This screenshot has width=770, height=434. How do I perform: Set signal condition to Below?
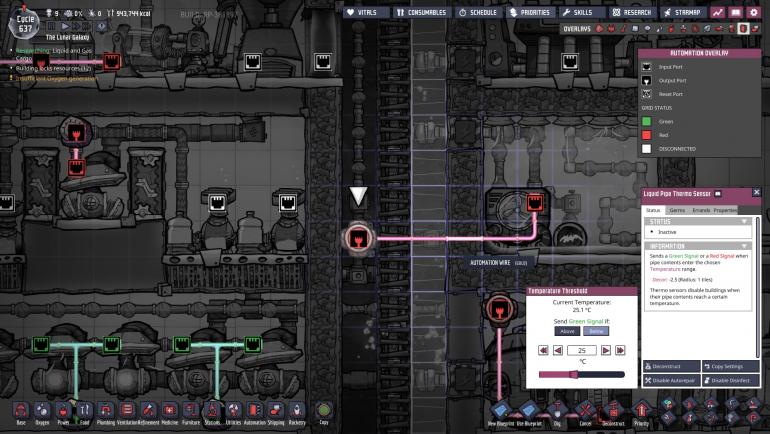pyautogui.click(x=596, y=331)
